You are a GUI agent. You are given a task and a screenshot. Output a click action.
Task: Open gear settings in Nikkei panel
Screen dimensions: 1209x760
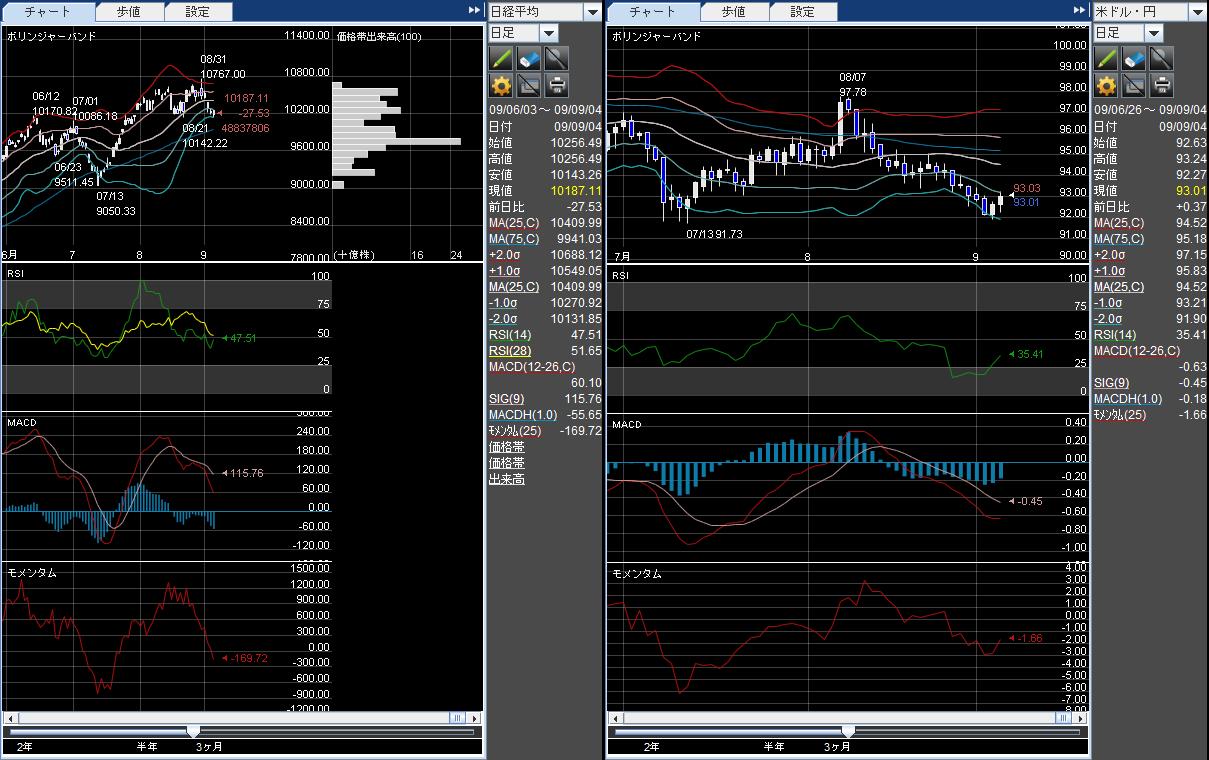pos(501,85)
